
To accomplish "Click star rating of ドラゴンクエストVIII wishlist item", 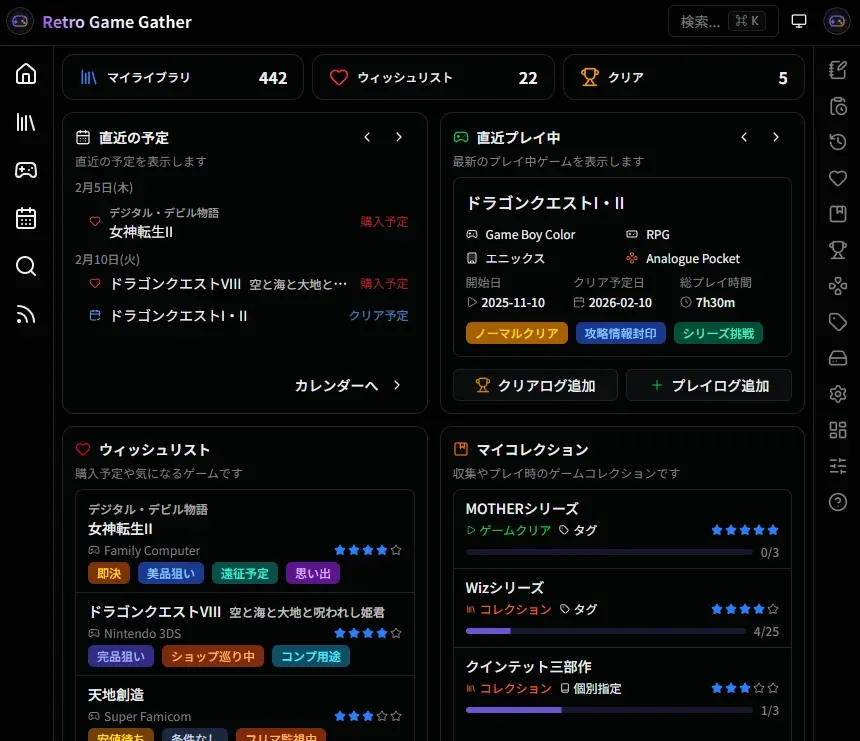I will 368,633.
